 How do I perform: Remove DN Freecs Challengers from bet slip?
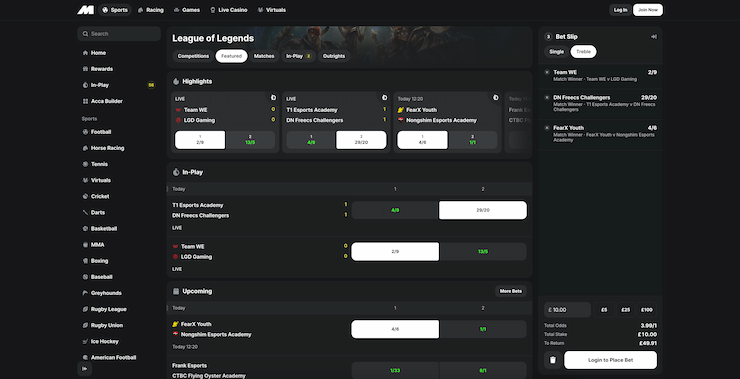click(x=547, y=97)
